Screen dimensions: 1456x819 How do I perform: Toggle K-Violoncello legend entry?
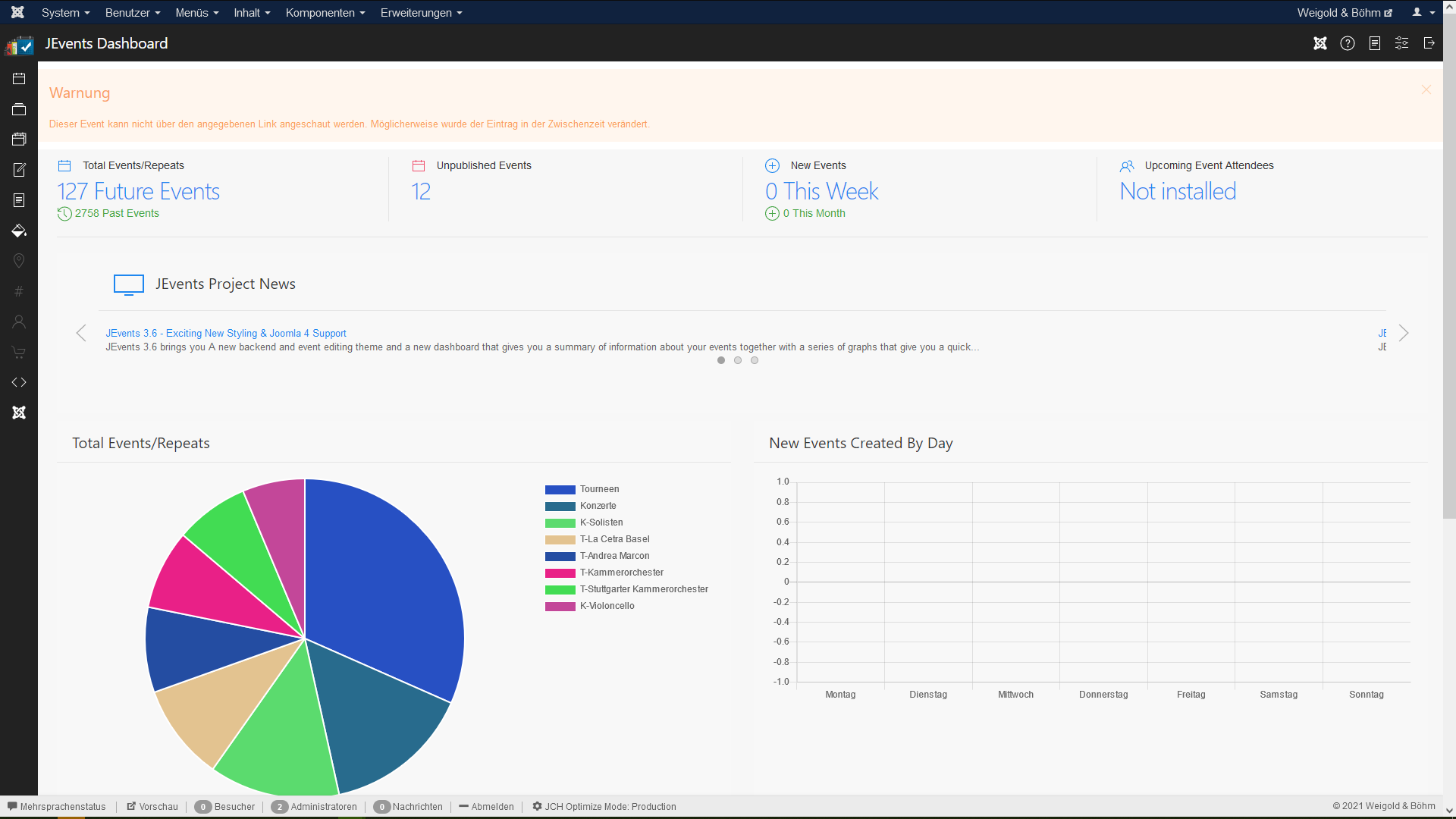pyautogui.click(x=590, y=606)
